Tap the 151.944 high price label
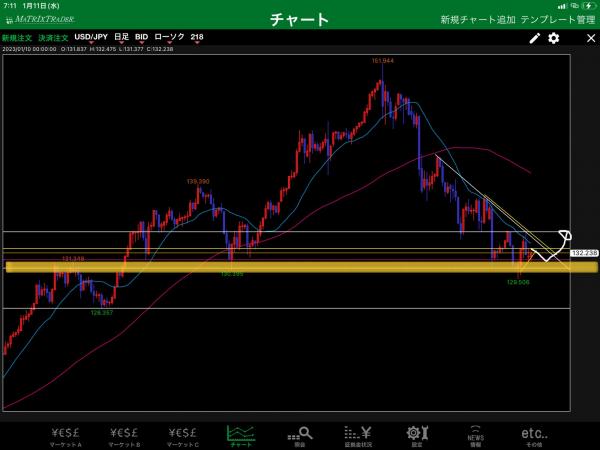The width and height of the screenshot is (600, 450). click(383, 60)
